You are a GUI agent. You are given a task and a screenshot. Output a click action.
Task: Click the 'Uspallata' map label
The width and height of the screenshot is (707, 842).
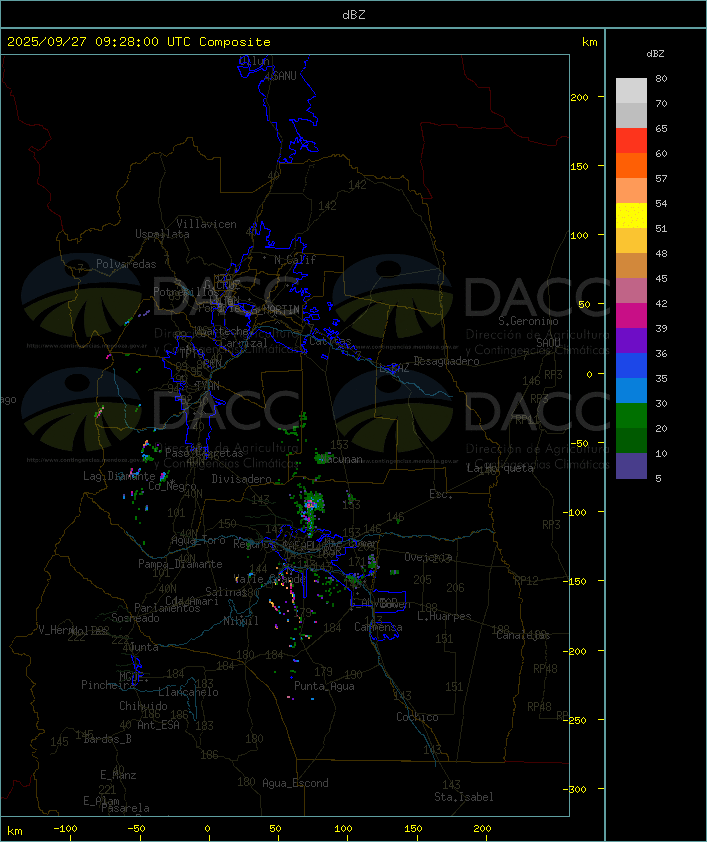162,235
